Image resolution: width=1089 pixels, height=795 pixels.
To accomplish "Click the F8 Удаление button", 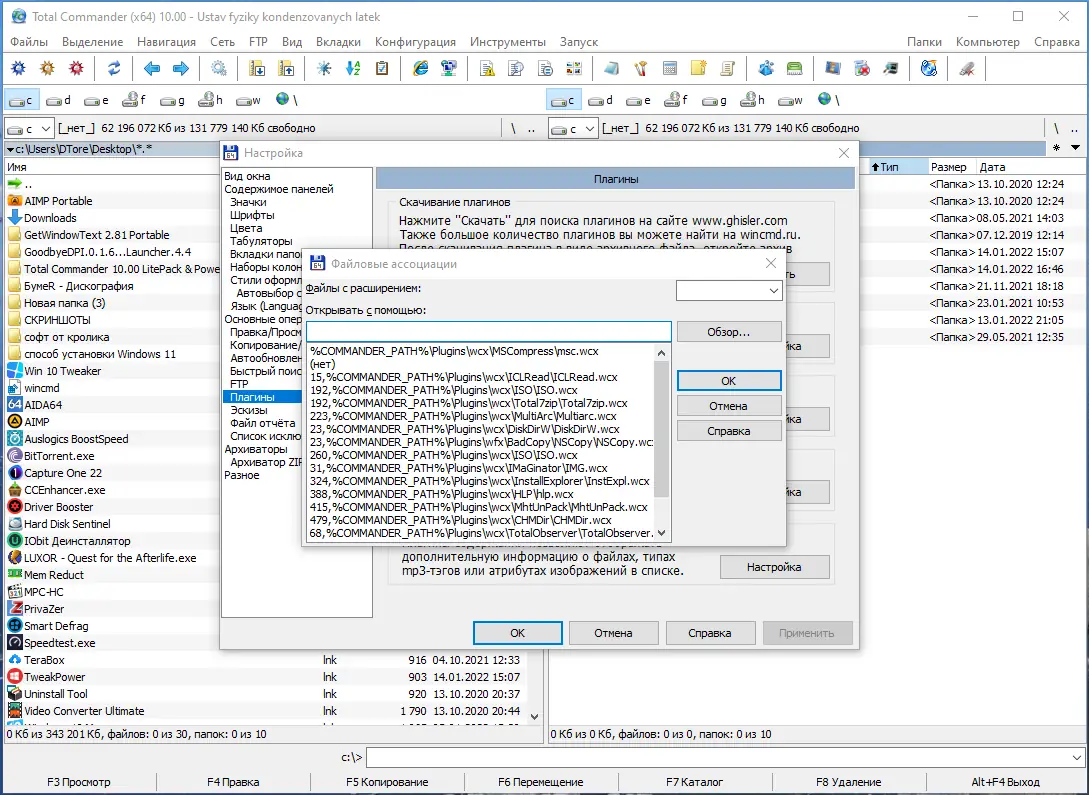I will [x=849, y=783].
